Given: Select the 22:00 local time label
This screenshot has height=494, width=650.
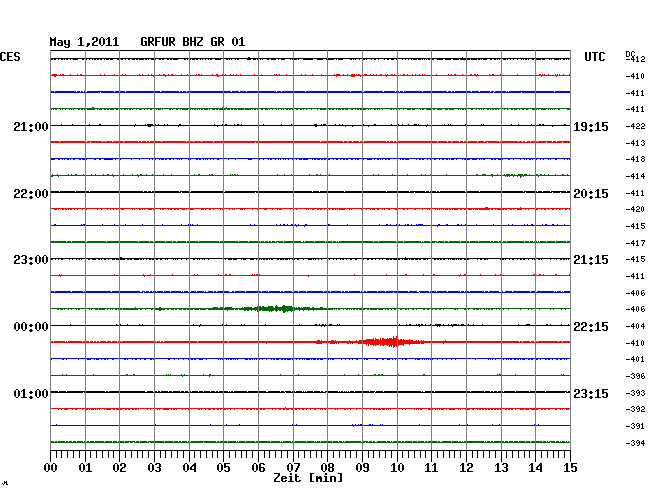Looking at the screenshot, I should (31, 194).
